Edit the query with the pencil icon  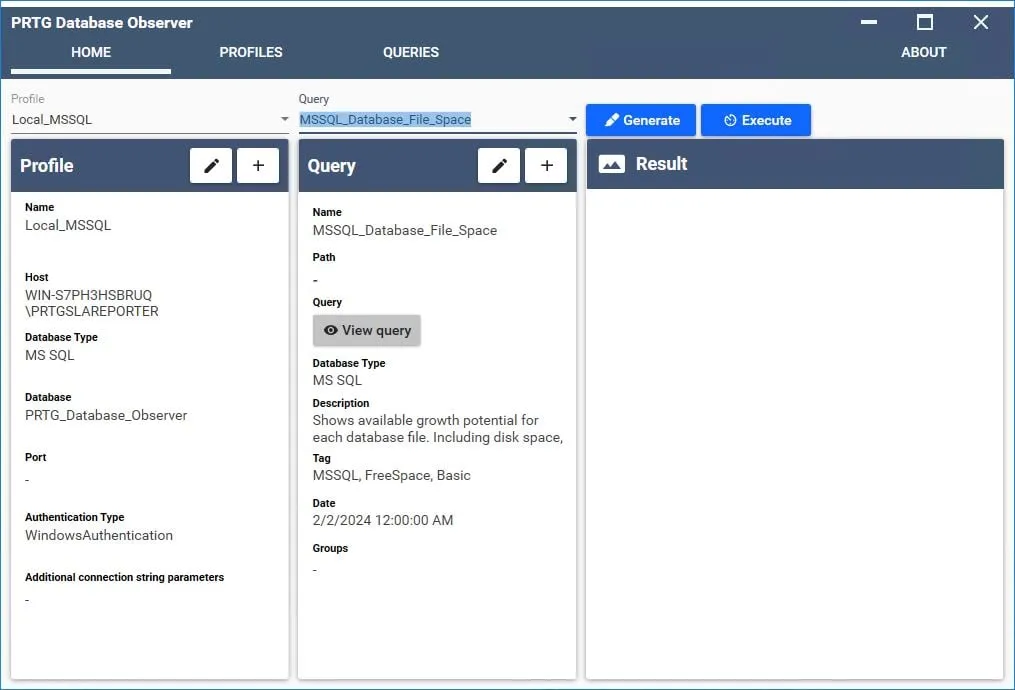coord(499,166)
